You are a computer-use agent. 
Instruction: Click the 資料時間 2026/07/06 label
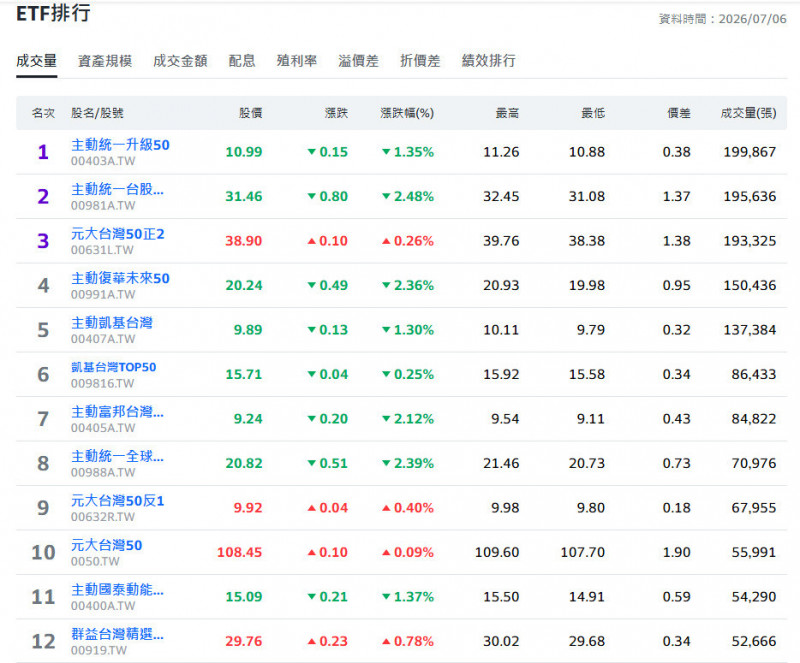click(x=722, y=19)
